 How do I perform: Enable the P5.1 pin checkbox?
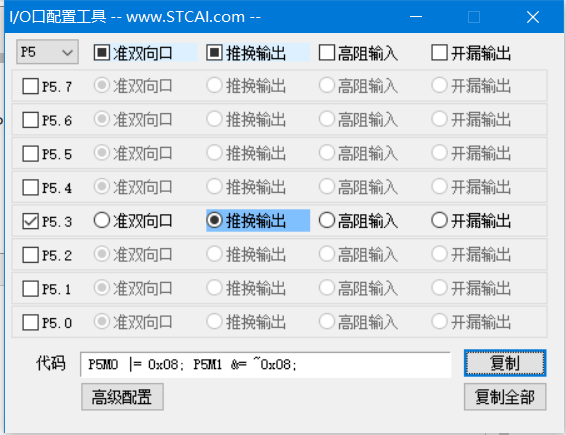(30, 288)
